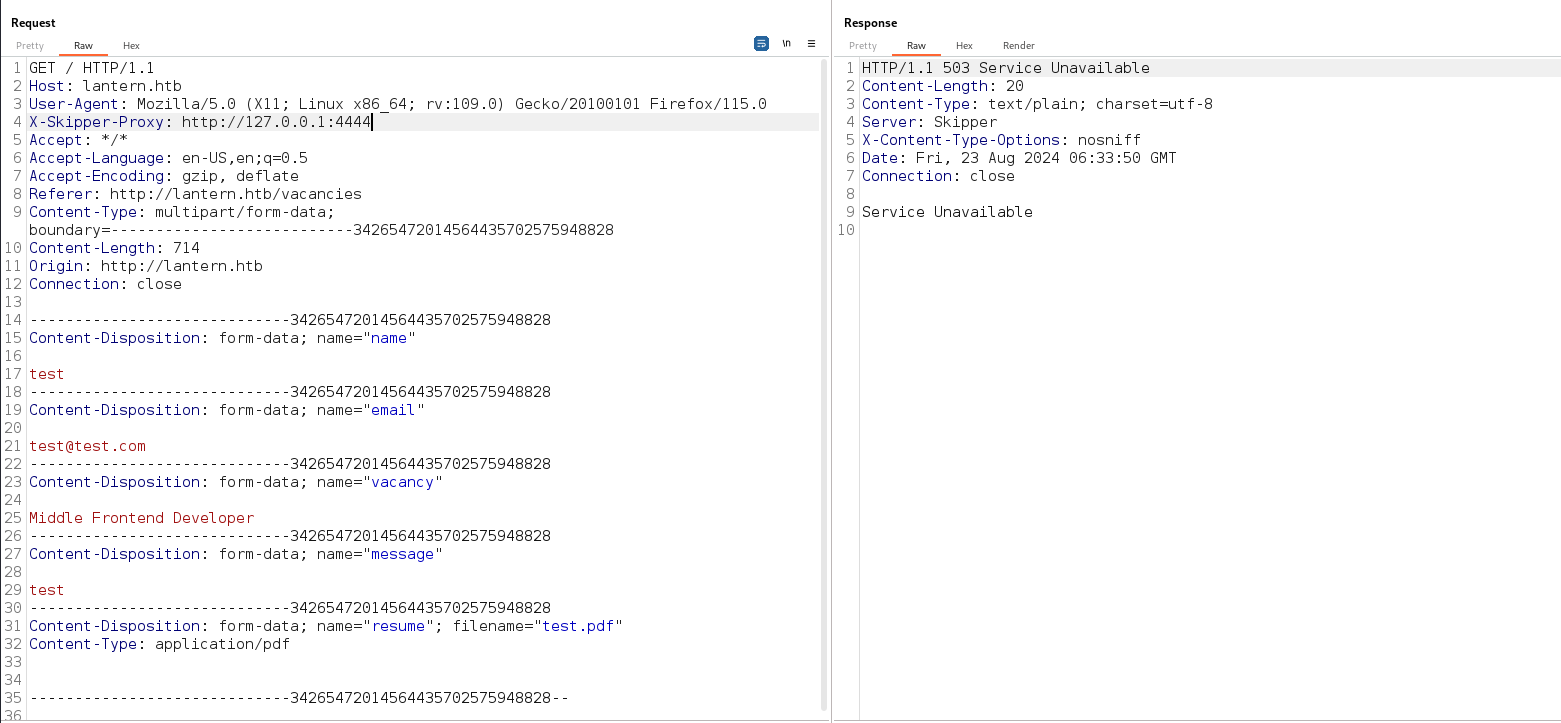The height and width of the screenshot is (723, 1561).
Task: Switch Request view to Hex tab
Action: 131,46
